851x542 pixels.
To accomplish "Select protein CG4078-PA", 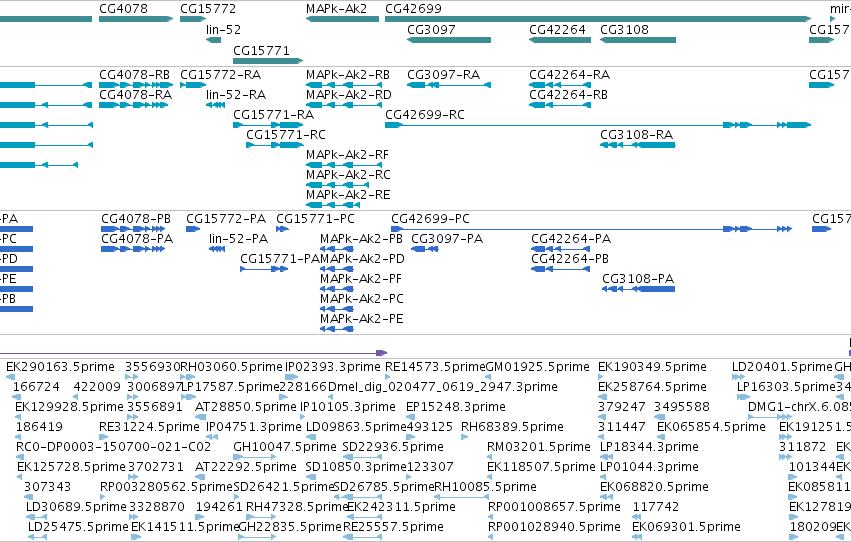I will click(x=137, y=239).
